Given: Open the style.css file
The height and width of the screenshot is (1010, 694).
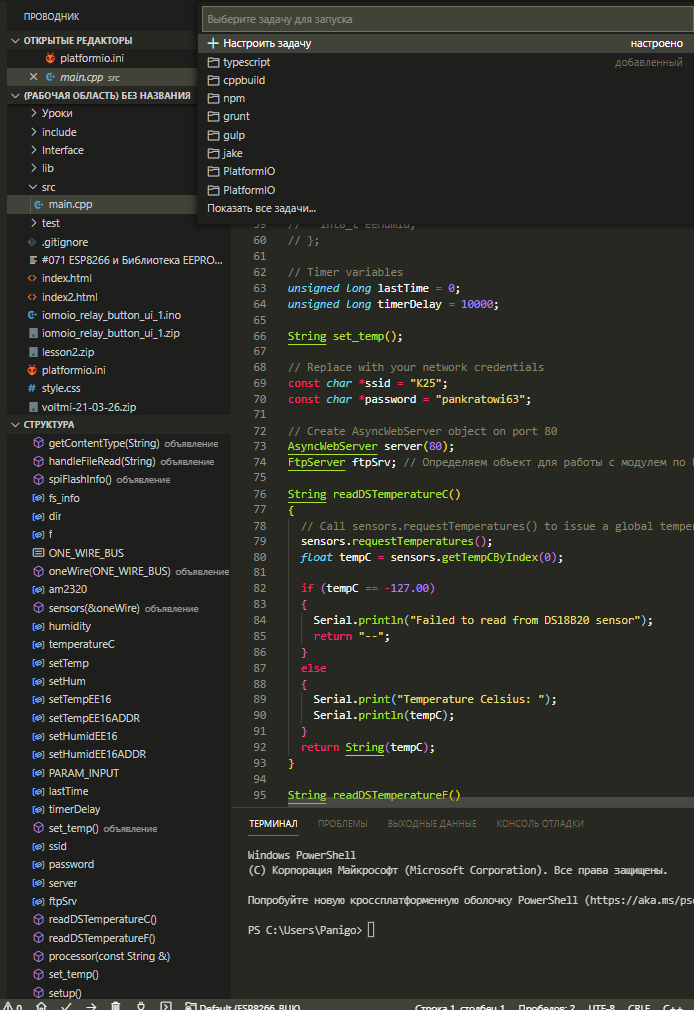Looking at the screenshot, I should pos(60,388).
